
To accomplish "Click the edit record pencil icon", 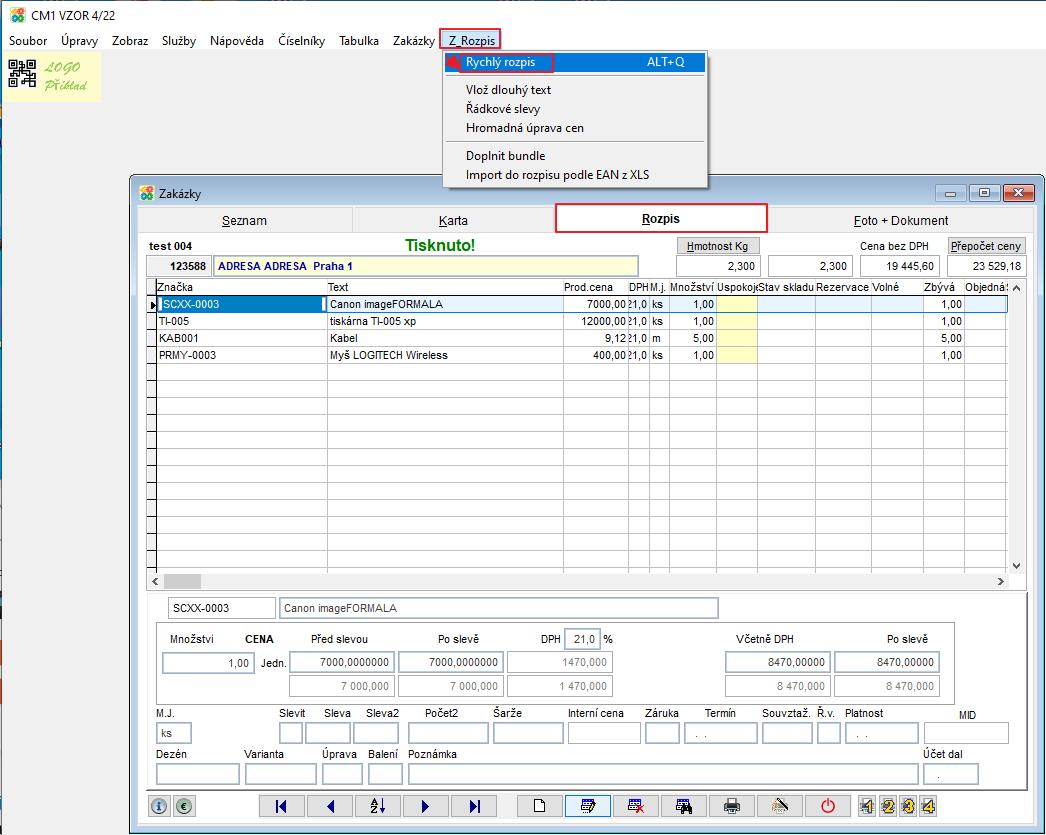I will point(588,806).
